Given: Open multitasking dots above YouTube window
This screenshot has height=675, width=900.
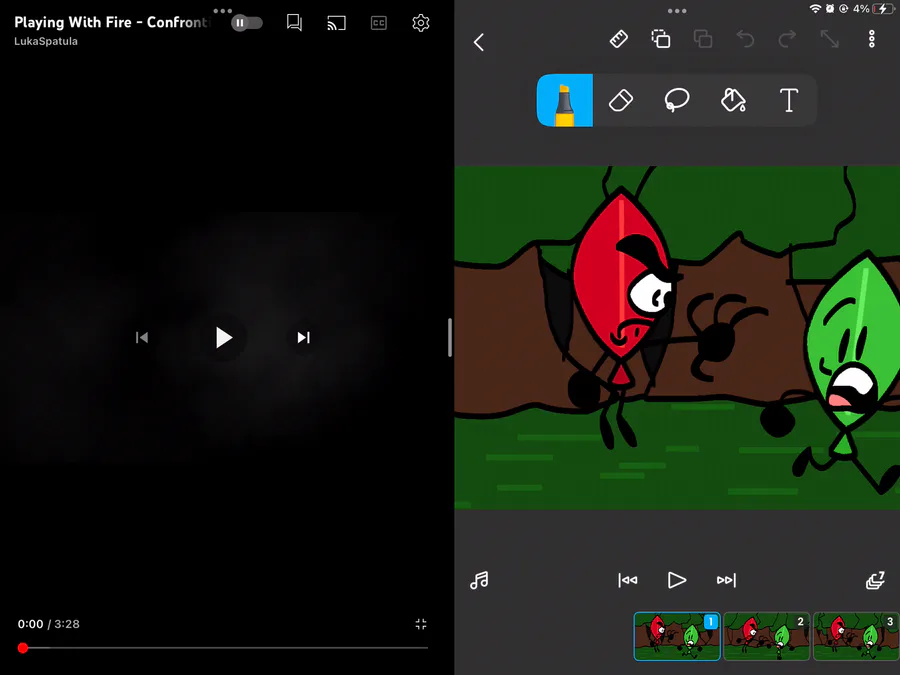Looking at the screenshot, I should coord(223,11).
